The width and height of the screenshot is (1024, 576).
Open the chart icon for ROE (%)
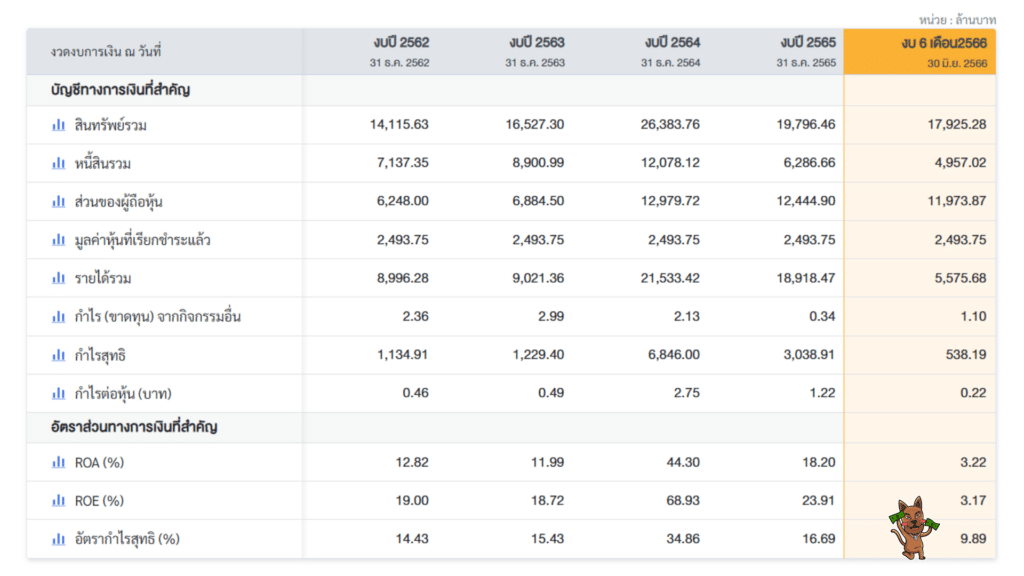[57, 501]
